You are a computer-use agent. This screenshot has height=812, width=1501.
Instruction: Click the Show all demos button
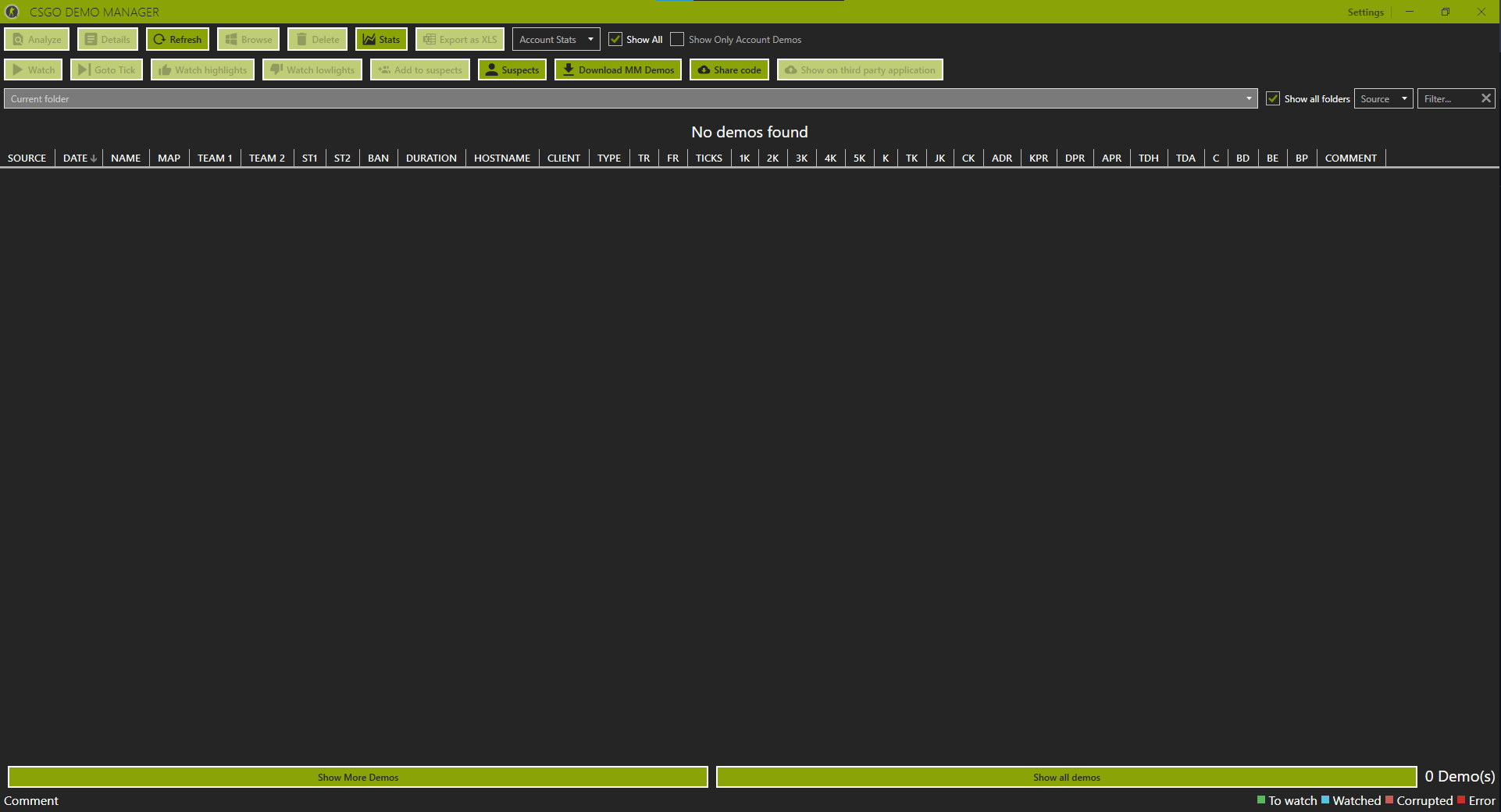pos(1066,777)
